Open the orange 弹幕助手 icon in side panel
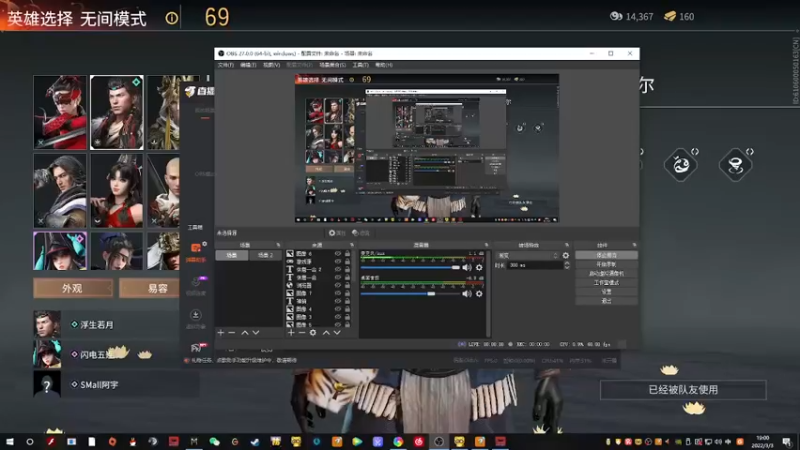800x450 pixels. [196, 248]
